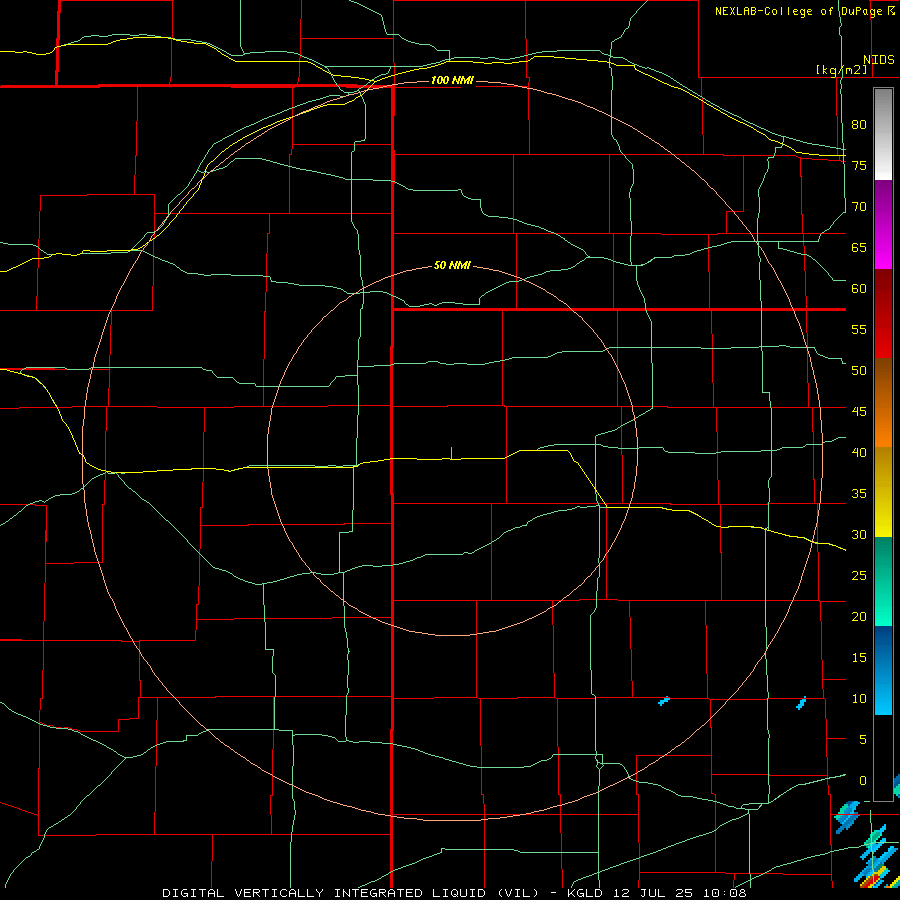Click the 55 value on the color scale
Viewport: 900px width, 900px height.
[x=859, y=329]
